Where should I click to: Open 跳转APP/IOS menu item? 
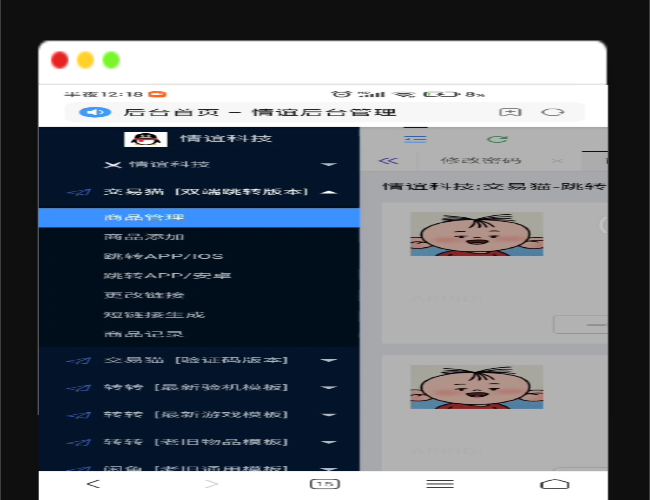(163, 256)
